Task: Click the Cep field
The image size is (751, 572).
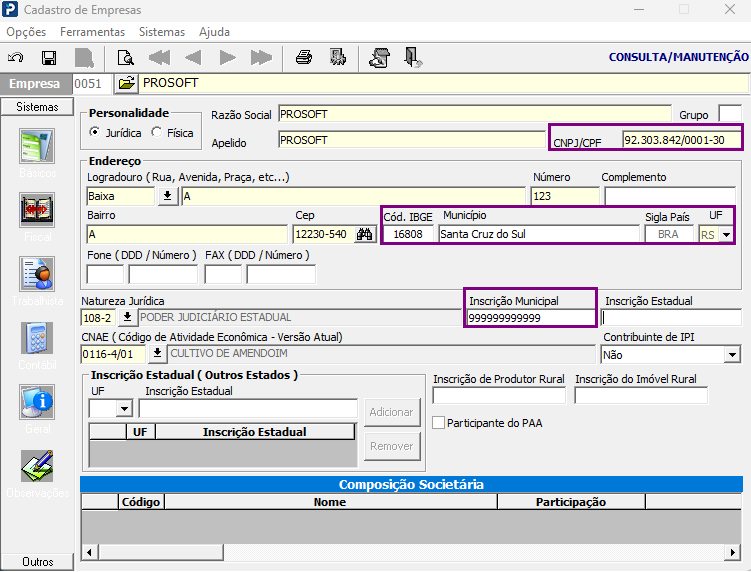Action: click(x=324, y=234)
